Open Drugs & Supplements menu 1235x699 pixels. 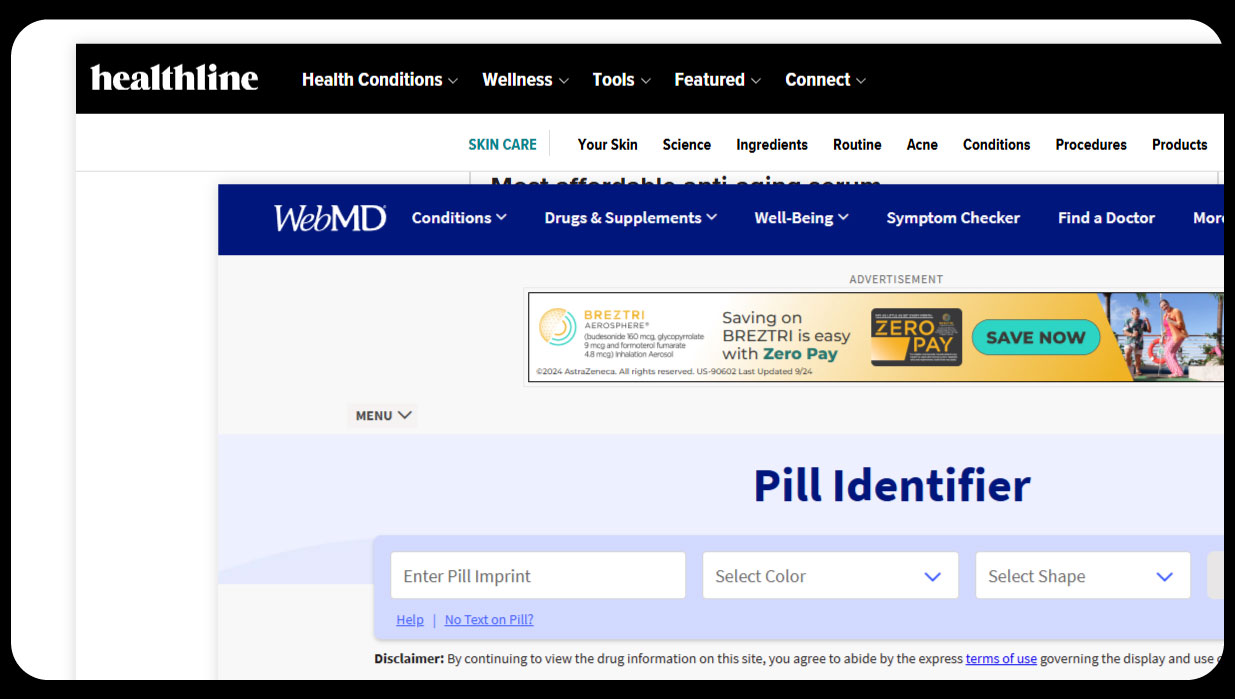(630, 218)
